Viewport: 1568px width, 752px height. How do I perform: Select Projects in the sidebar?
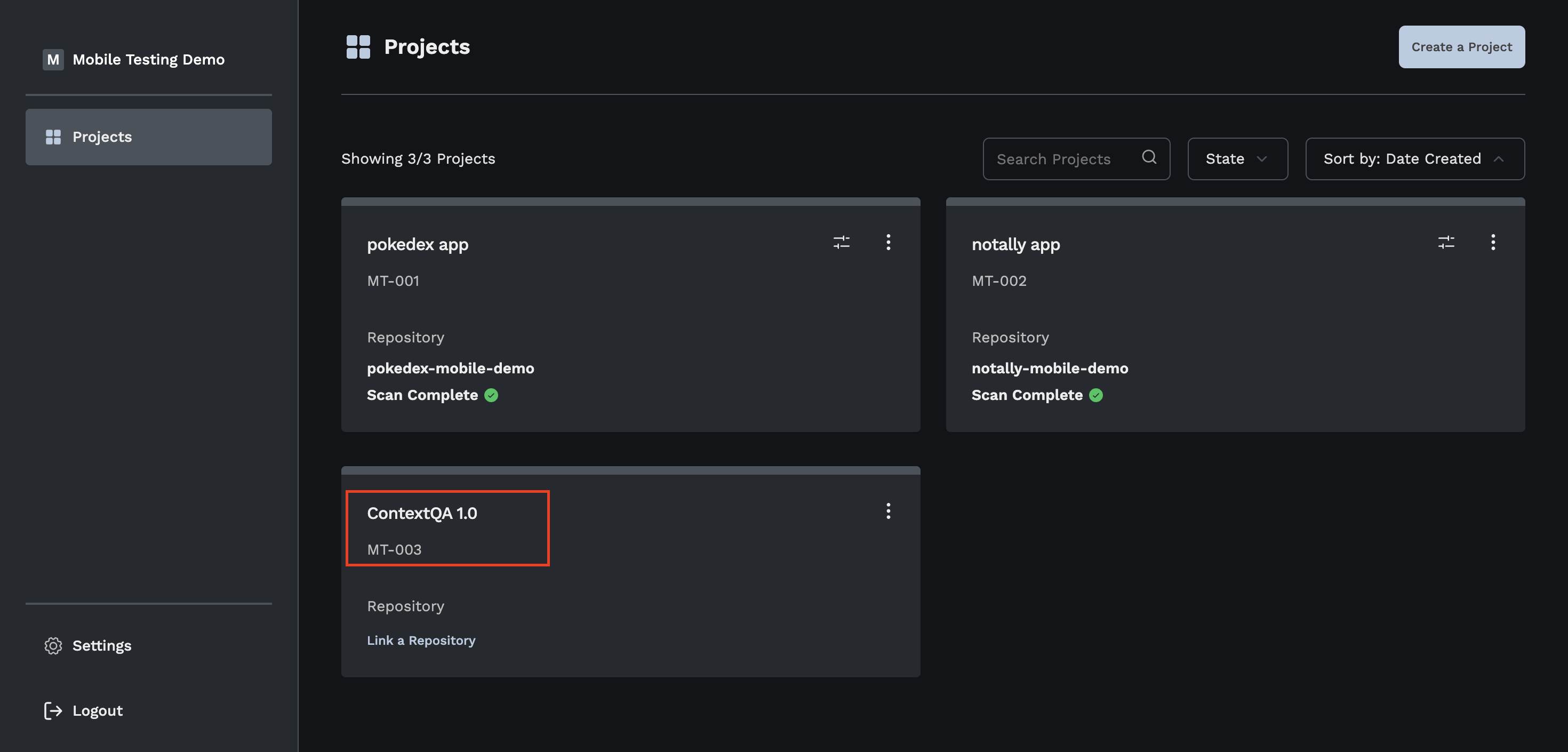coord(148,137)
